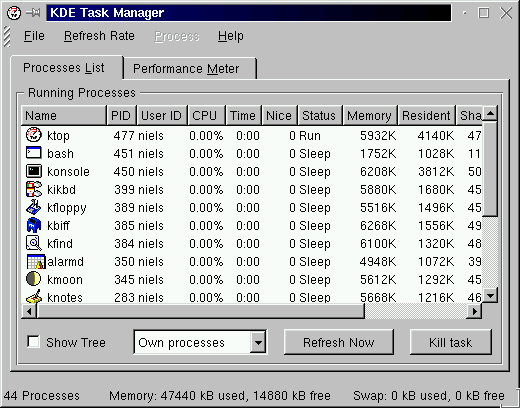Viewport: 520px width, 408px height.
Task: Click the horizontal scrollbar left arrow
Action: tap(29, 311)
